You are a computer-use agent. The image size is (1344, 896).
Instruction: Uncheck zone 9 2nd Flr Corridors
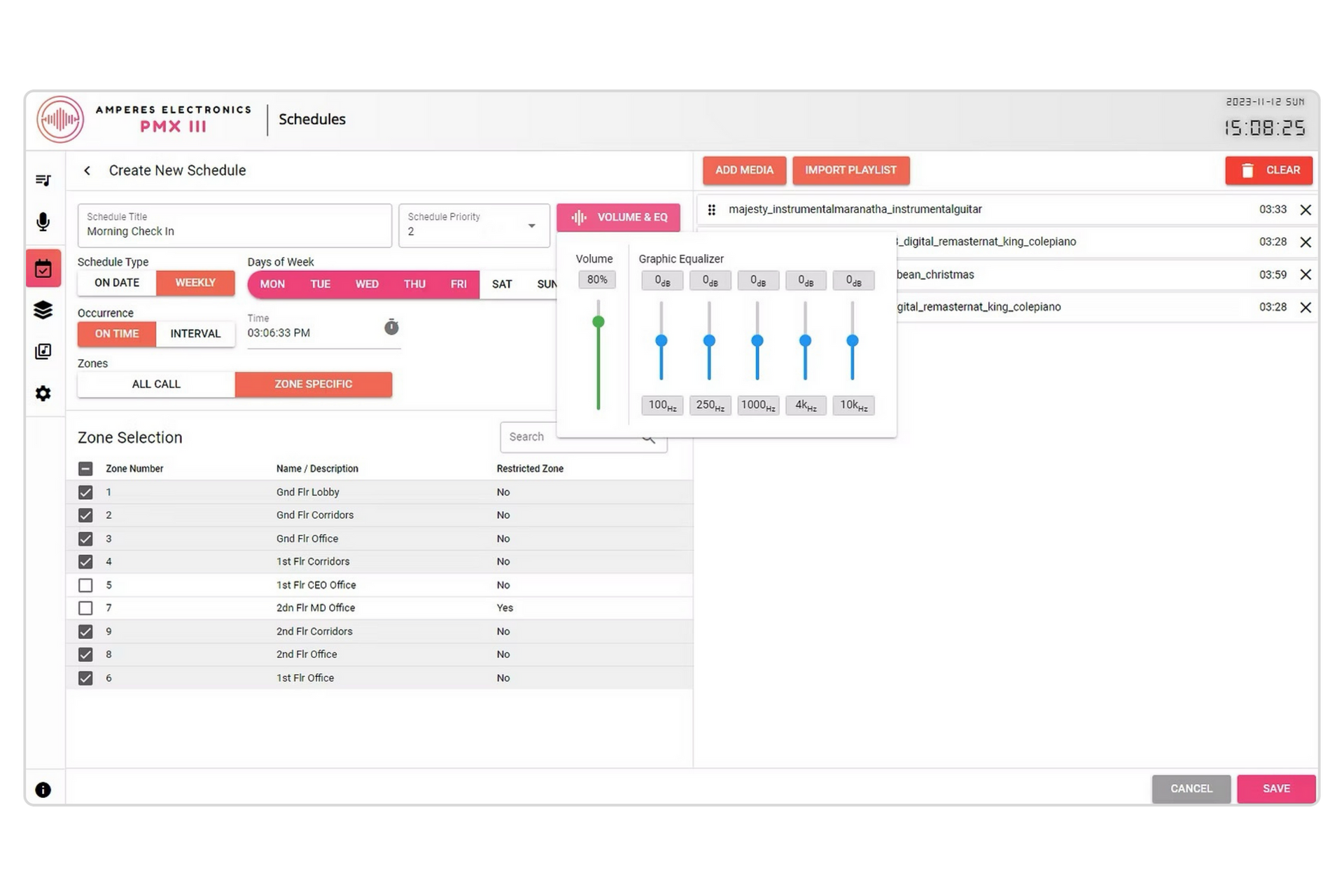[x=85, y=631]
